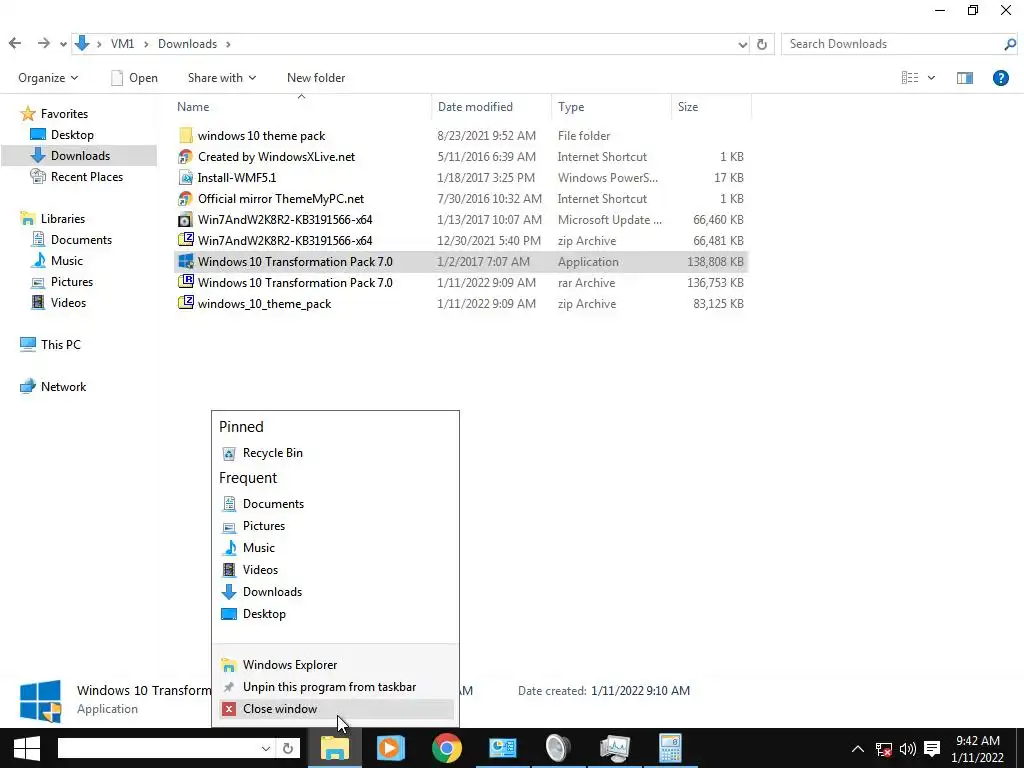Choose Close window in jump list
The width and height of the screenshot is (1024, 768).
coord(336,709)
